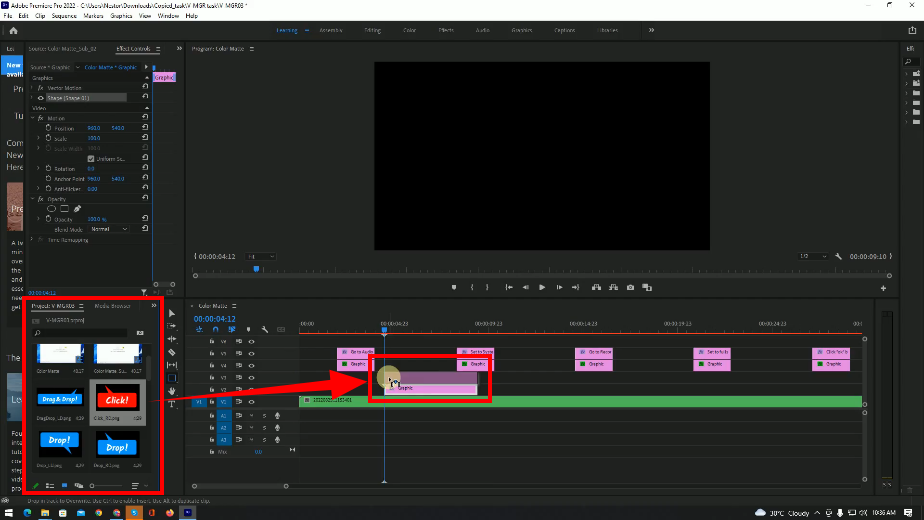Play the program monitor video
This screenshot has width=924, height=520.
[x=542, y=287]
